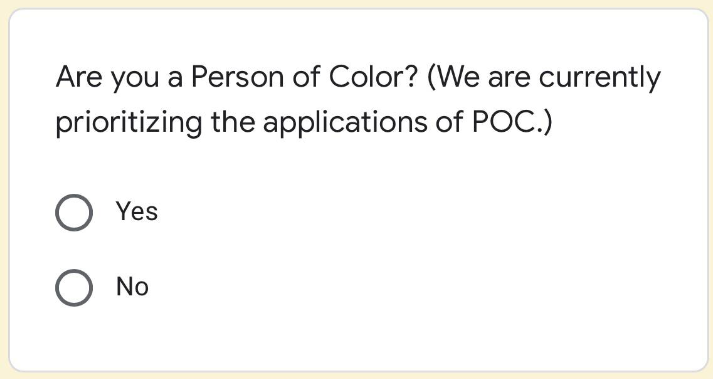Click the "Yes" option label text

click(137, 212)
